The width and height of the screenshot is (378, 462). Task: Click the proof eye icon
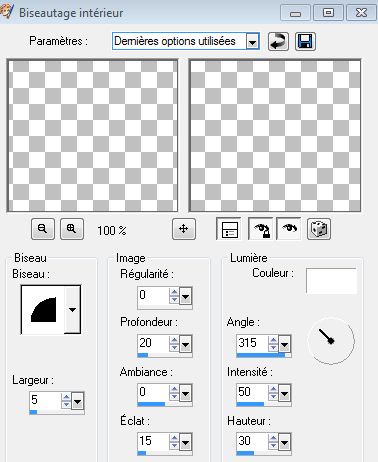(x=289, y=229)
